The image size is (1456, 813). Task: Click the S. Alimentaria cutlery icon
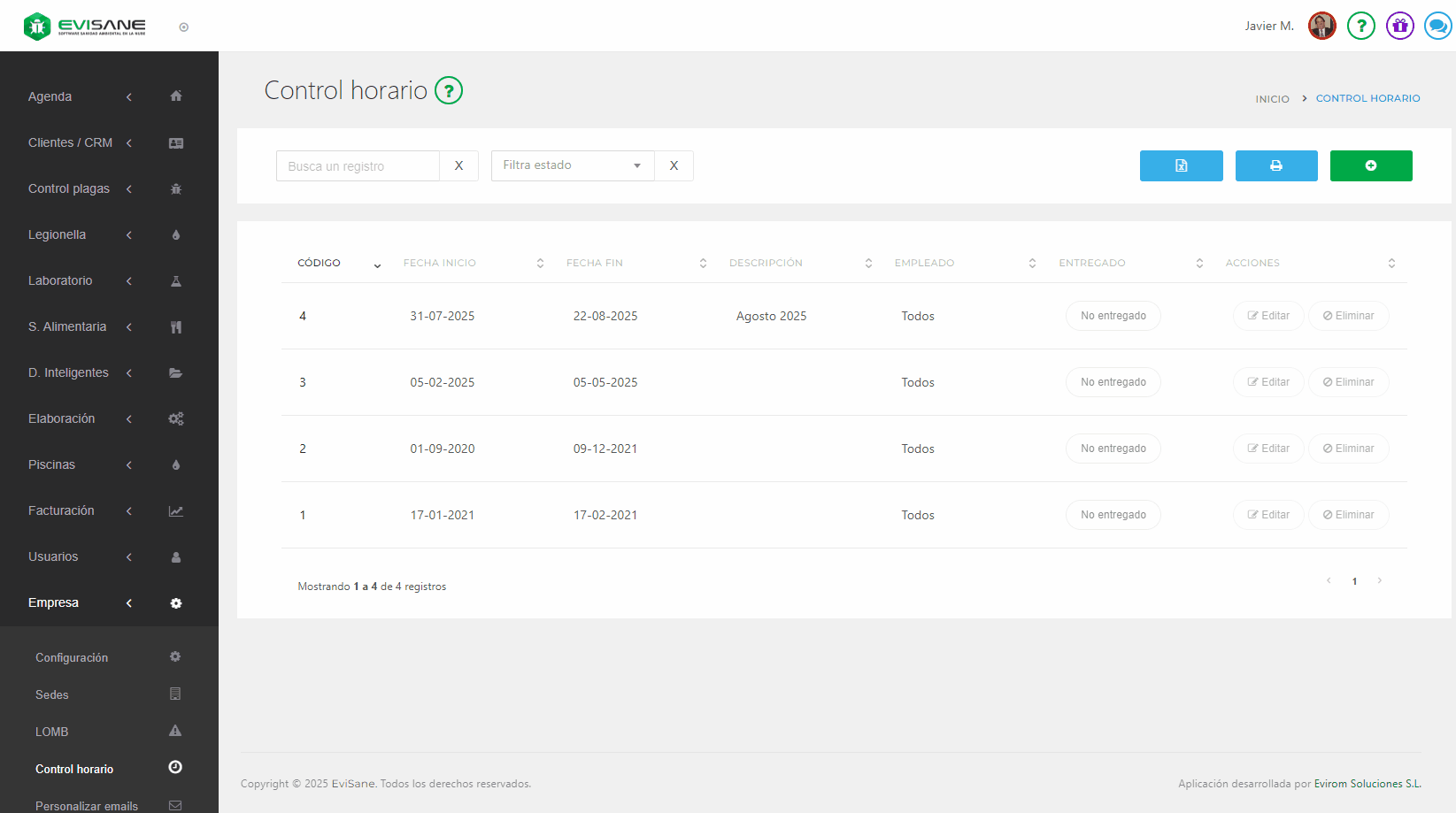[176, 326]
